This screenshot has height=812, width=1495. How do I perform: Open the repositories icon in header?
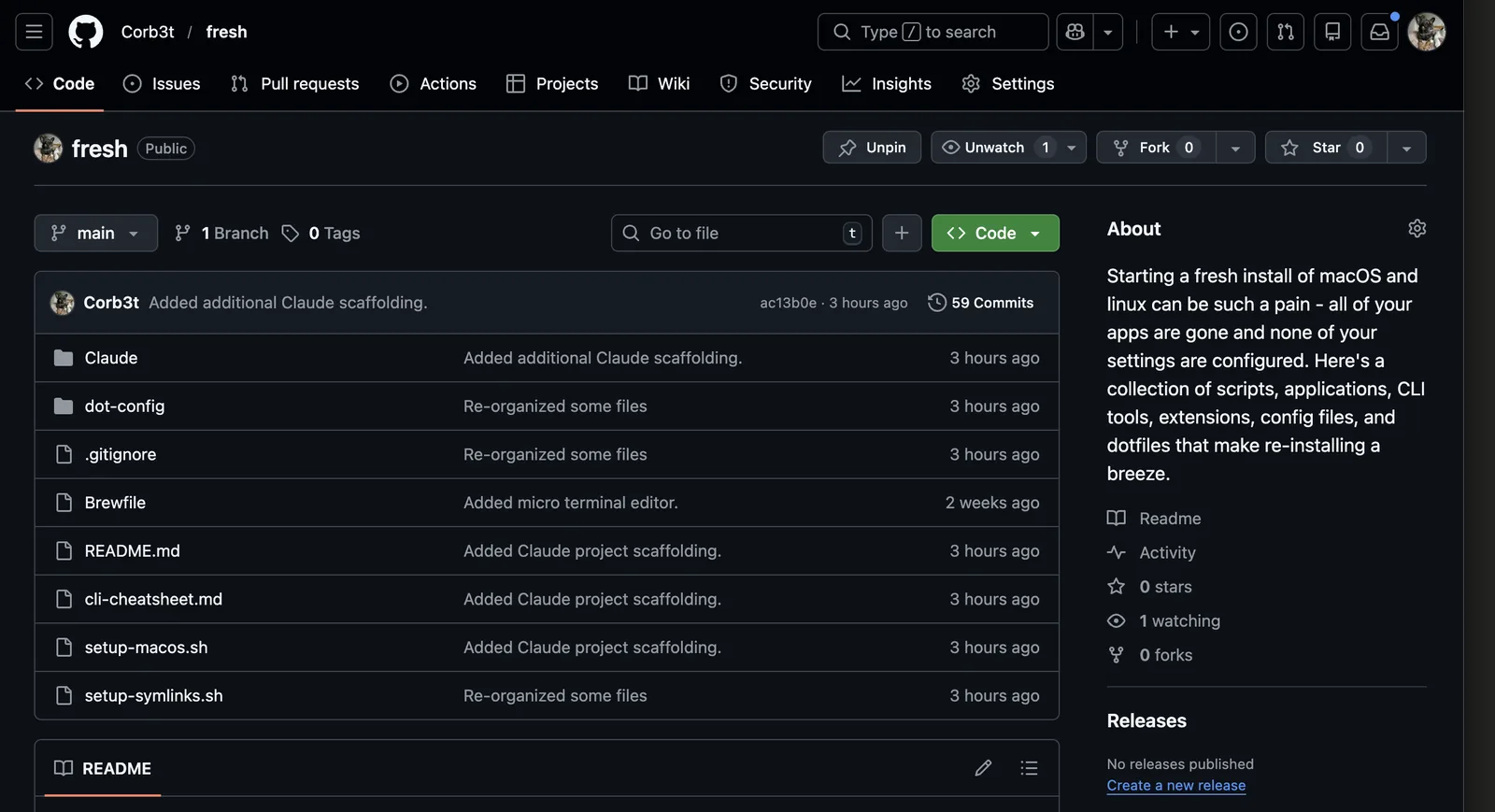click(1332, 32)
